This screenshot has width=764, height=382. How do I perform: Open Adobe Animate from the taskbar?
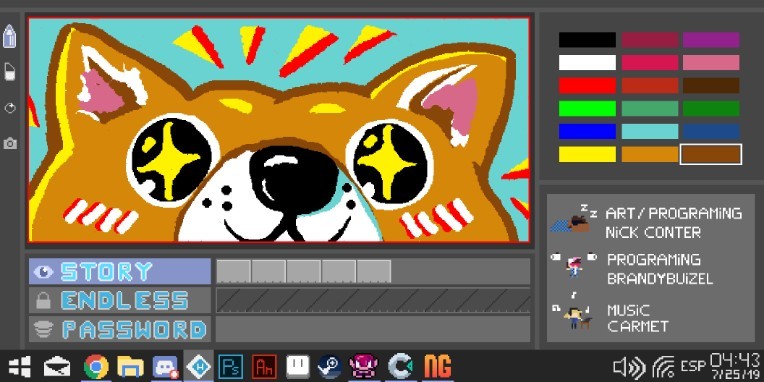pyautogui.click(x=264, y=367)
